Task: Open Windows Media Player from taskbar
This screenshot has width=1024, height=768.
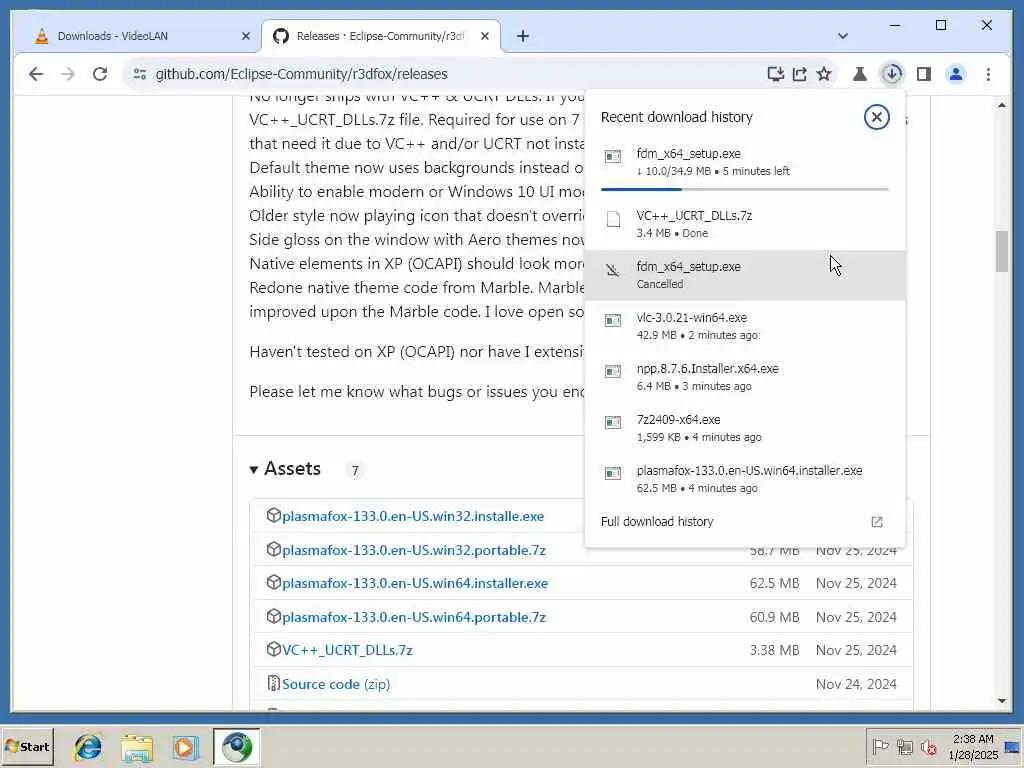Action: click(185, 747)
